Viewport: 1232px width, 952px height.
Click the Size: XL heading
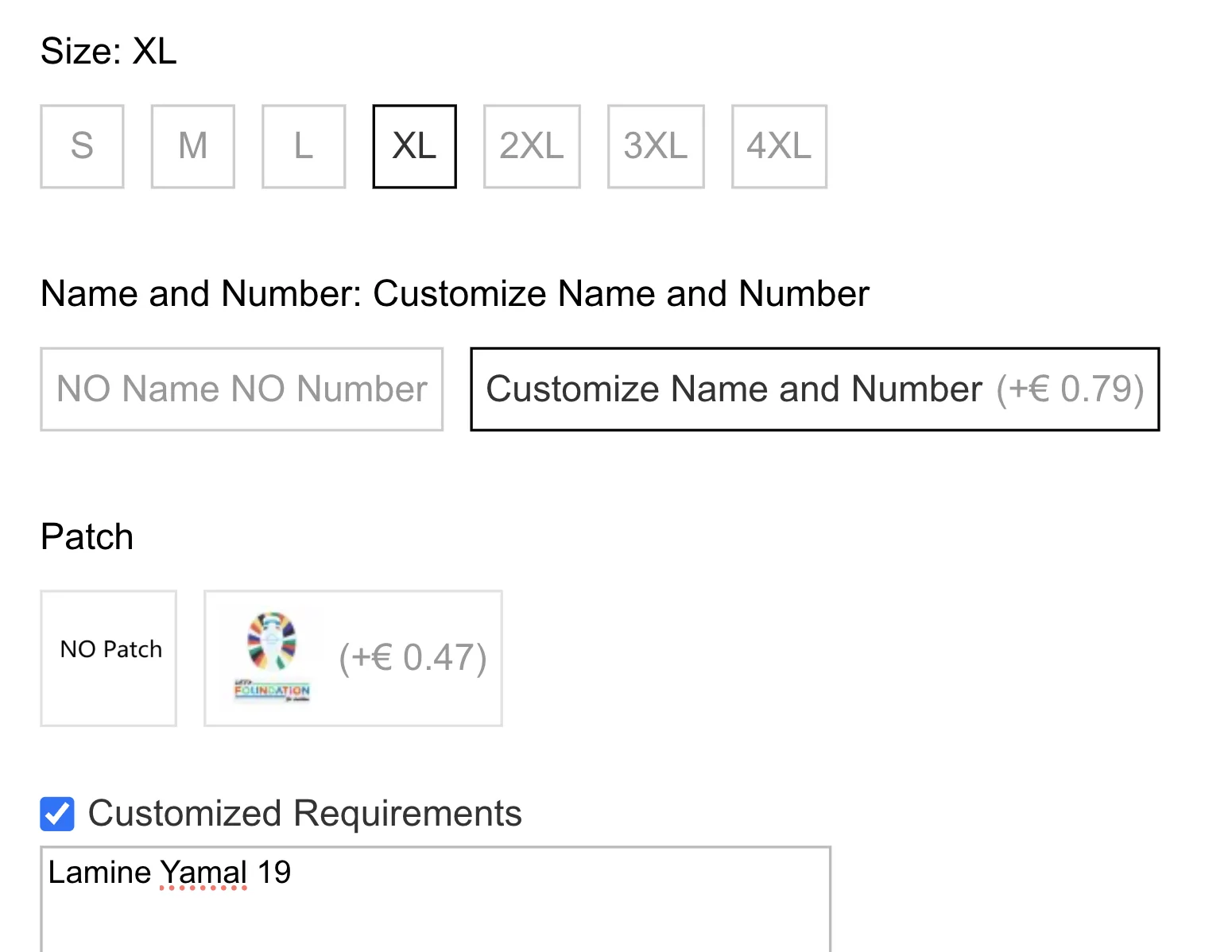[108, 51]
